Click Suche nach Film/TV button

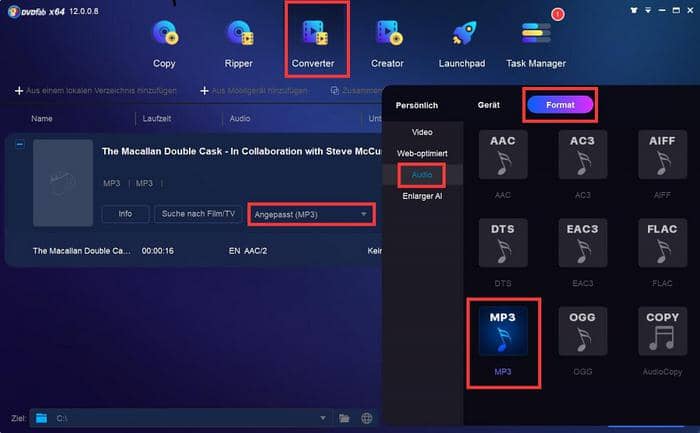(x=198, y=214)
